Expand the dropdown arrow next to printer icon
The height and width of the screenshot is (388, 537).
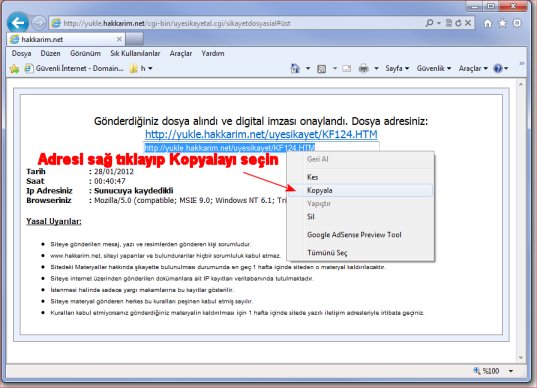376,68
